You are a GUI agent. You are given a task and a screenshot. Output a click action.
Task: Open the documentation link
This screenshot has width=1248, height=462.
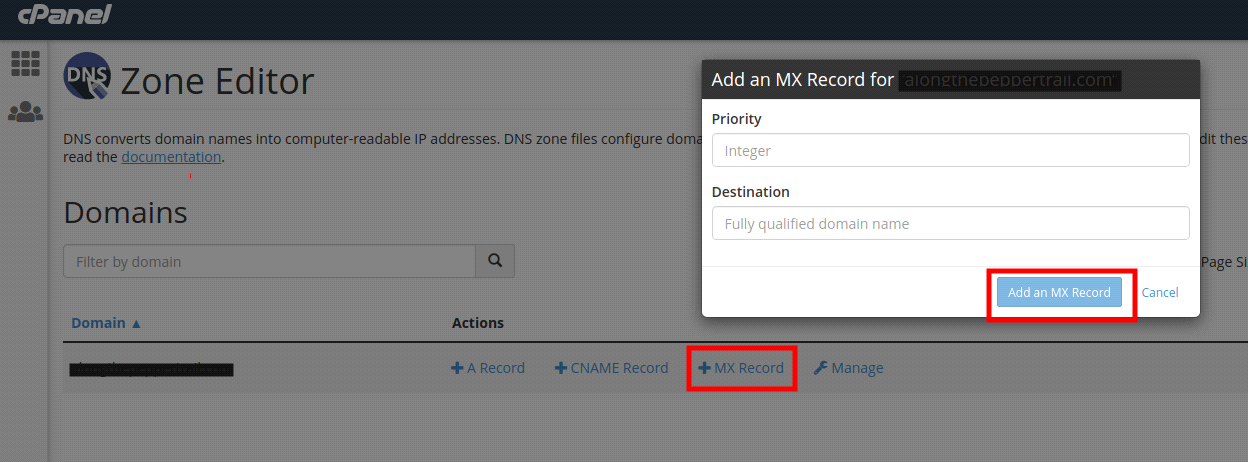(171, 157)
